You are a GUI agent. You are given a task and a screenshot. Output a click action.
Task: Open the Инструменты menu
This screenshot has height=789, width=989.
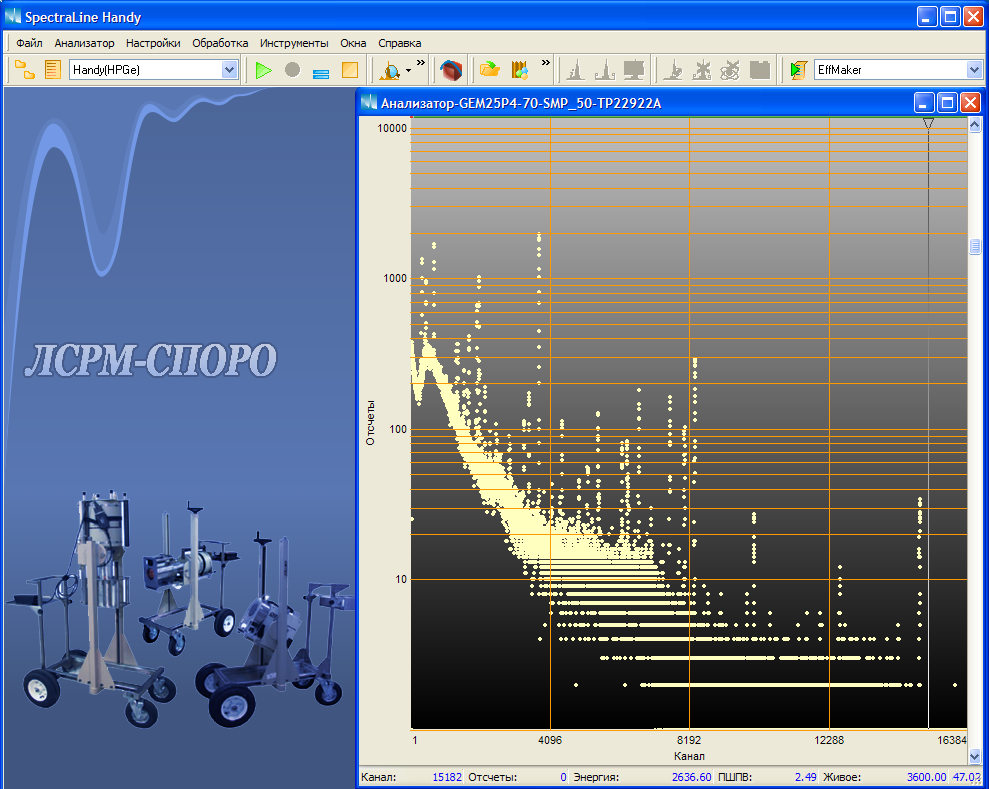294,43
